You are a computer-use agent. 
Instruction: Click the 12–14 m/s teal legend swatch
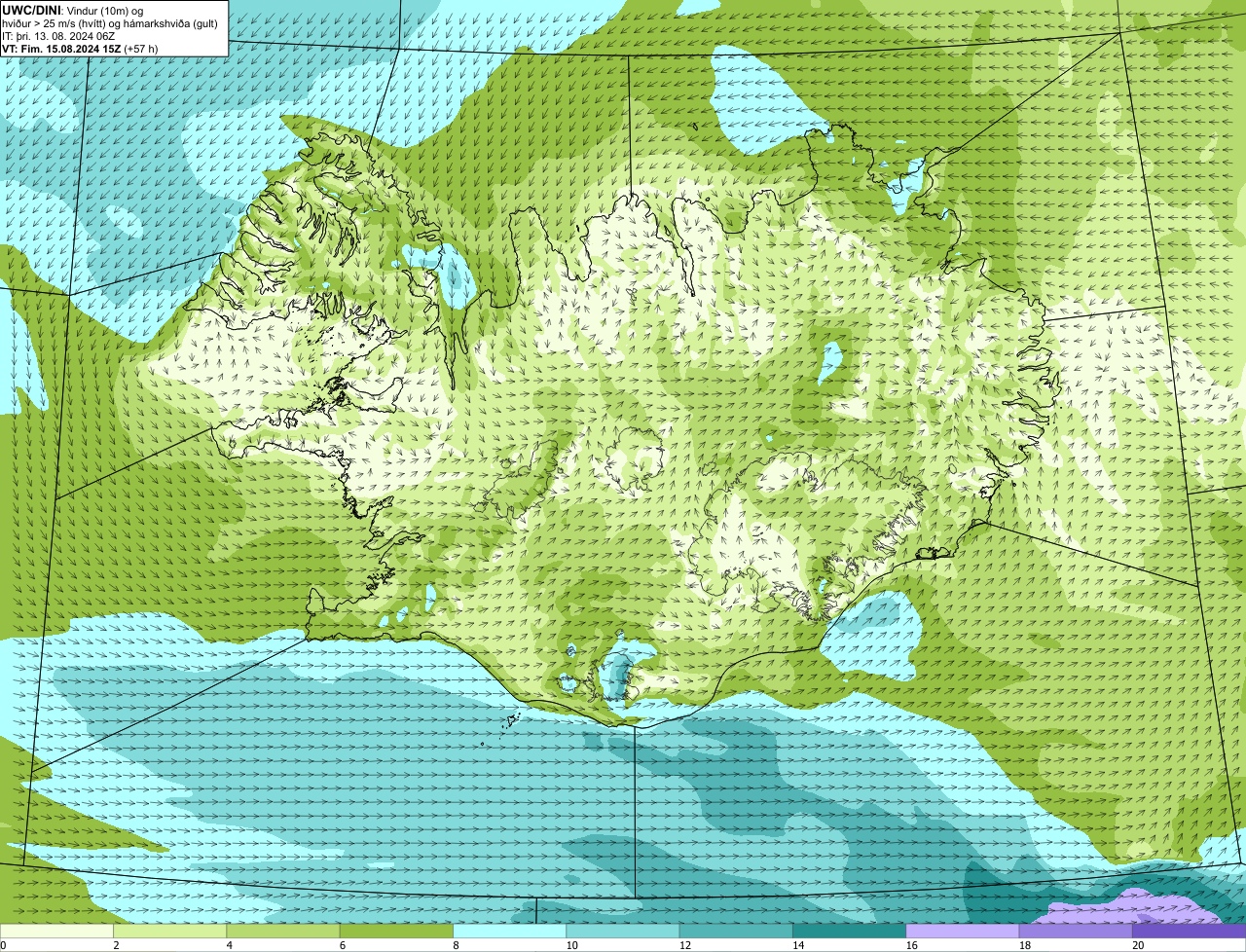click(736, 931)
